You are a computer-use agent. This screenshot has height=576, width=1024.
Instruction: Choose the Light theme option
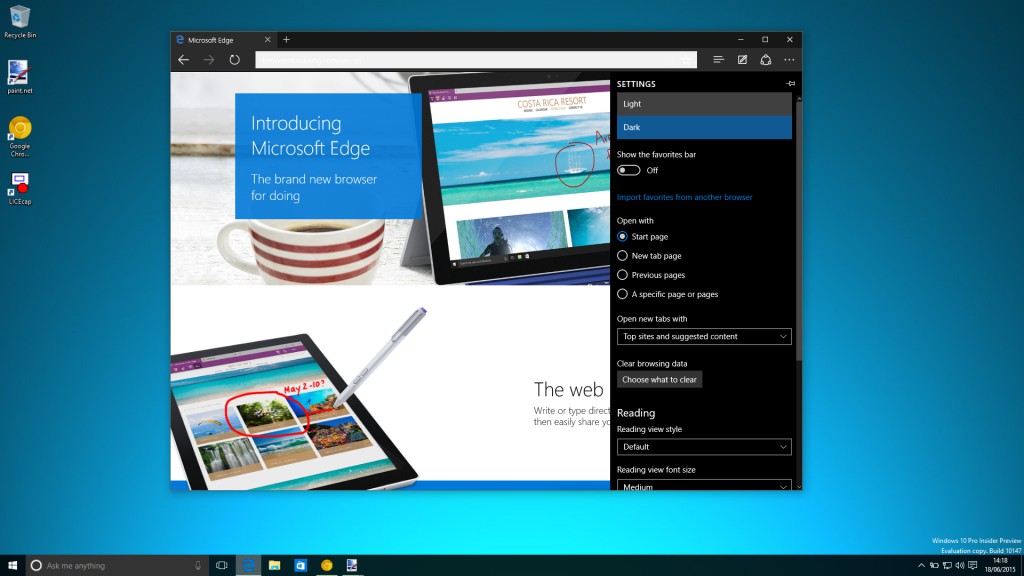click(x=704, y=104)
